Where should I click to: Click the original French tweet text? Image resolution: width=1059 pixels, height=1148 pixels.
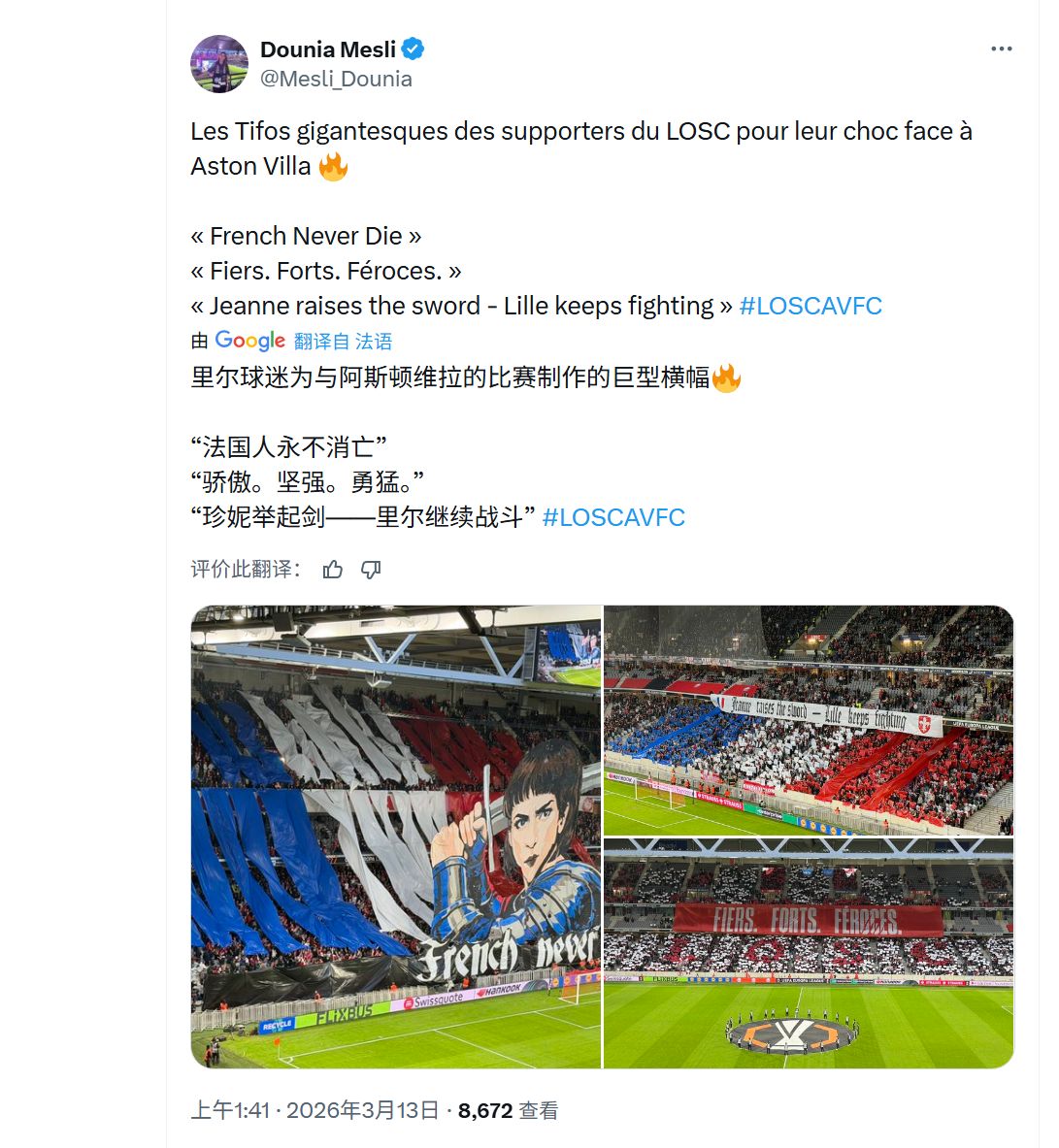tap(581, 218)
